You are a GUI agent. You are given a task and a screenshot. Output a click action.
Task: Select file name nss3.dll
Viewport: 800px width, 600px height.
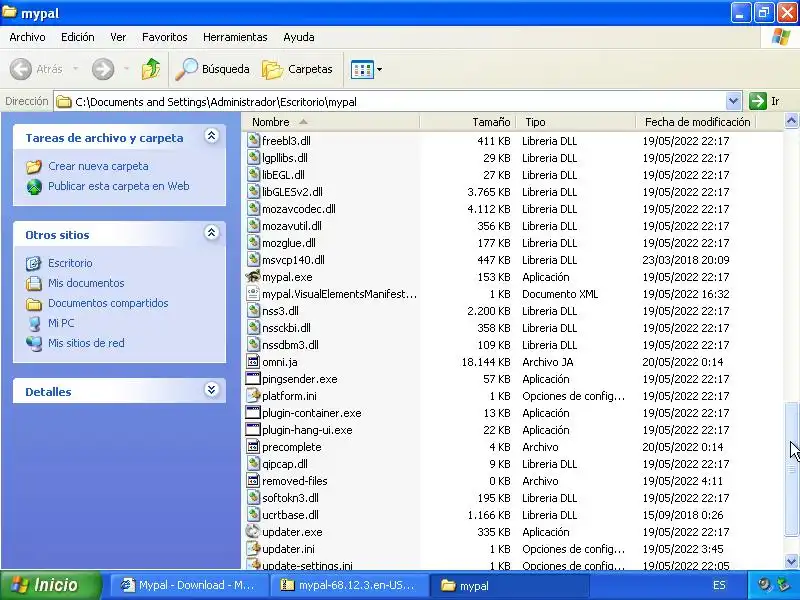(280, 311)
